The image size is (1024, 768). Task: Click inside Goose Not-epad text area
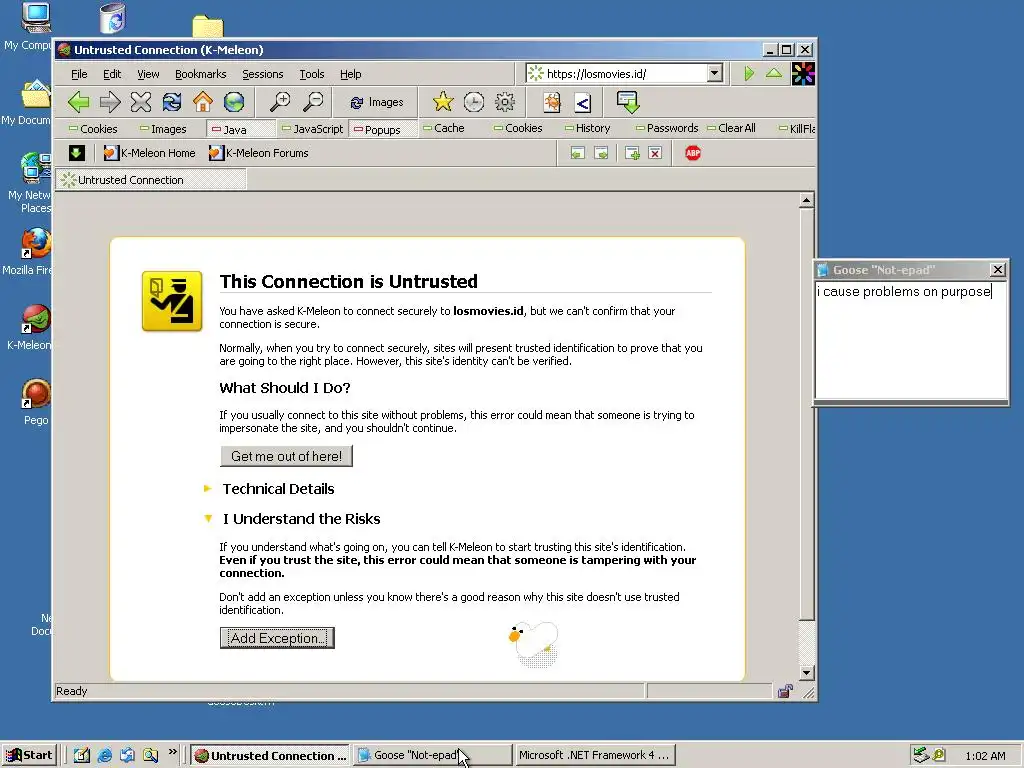coord(911,340)
